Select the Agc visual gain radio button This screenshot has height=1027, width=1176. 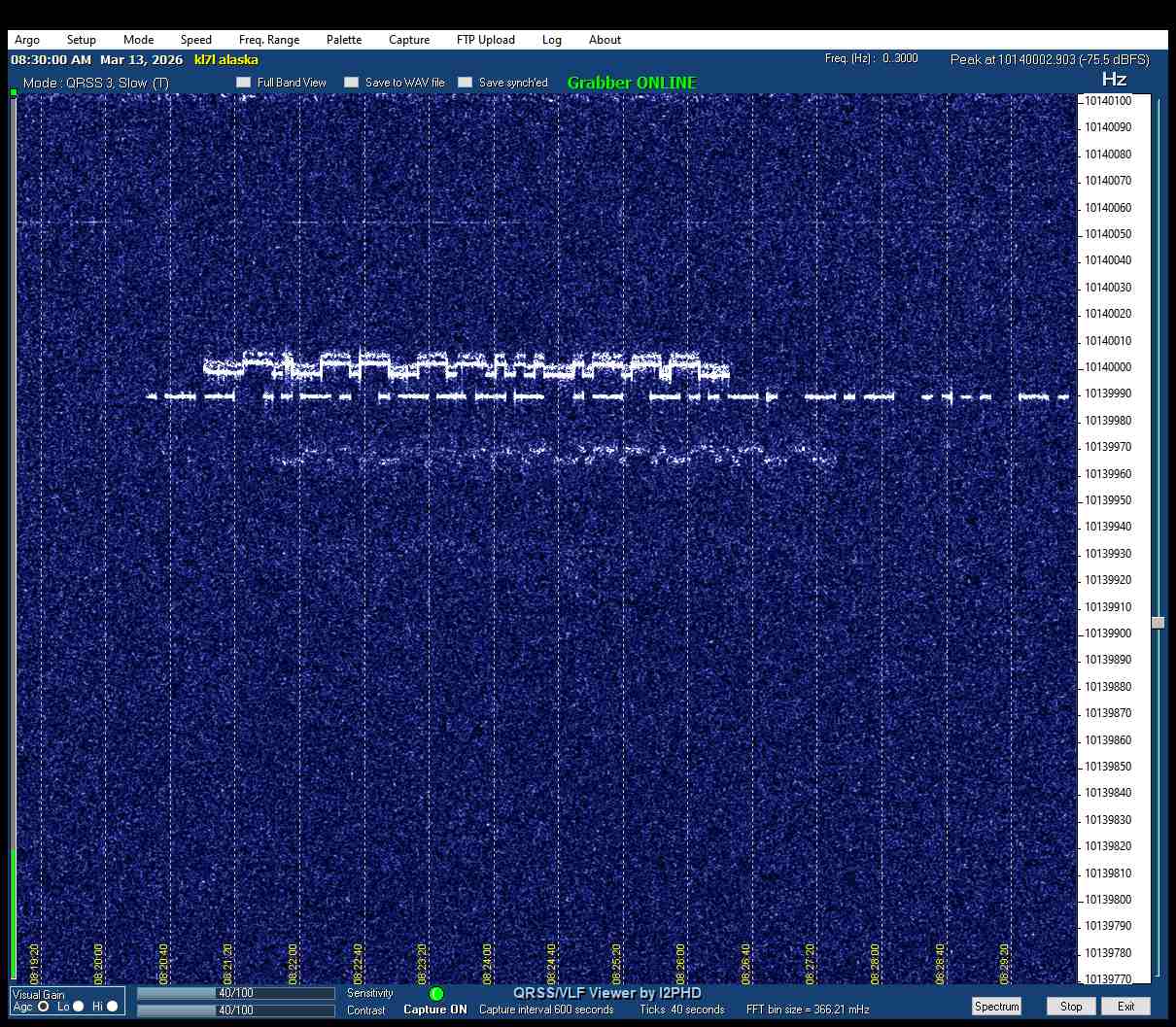click(44, 1007)
